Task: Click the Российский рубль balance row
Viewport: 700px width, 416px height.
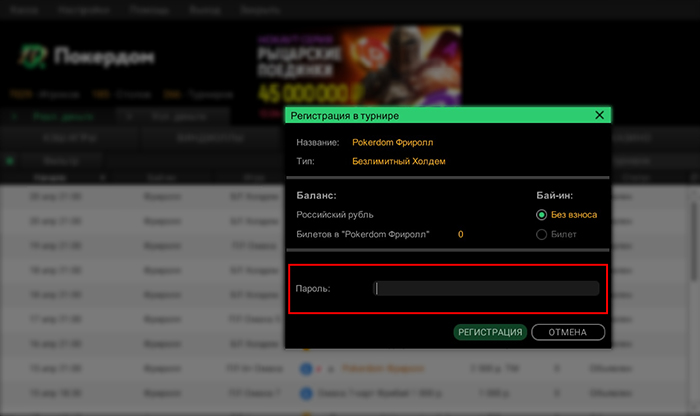Action: click(335, 215)
